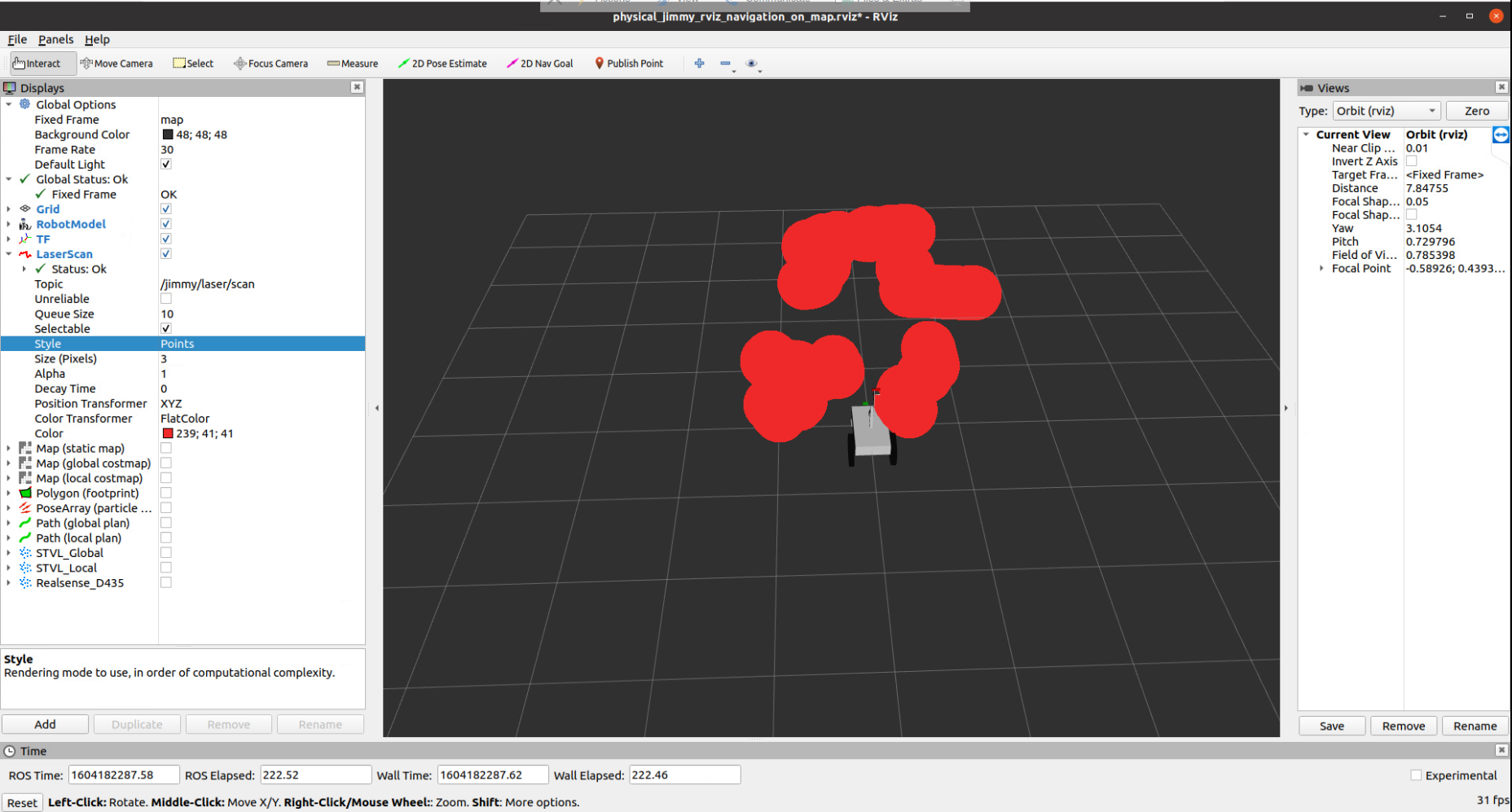Select the Style property row

coord(182,344)
